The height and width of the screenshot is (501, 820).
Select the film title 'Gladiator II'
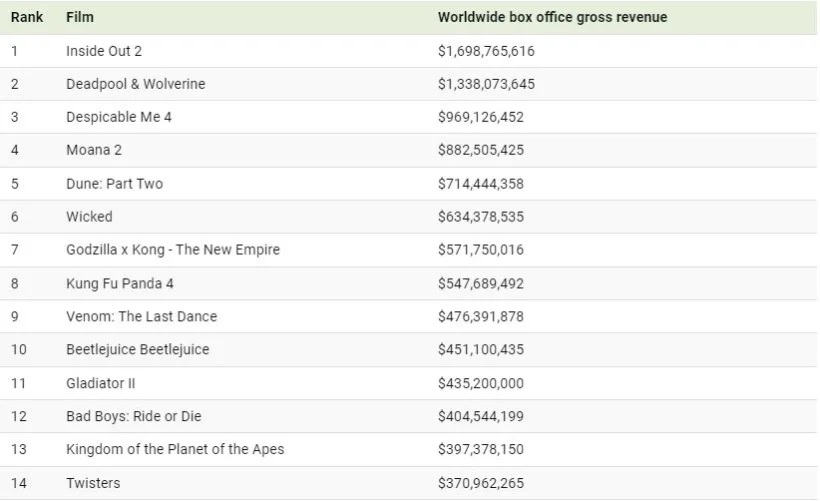[100, 384]
